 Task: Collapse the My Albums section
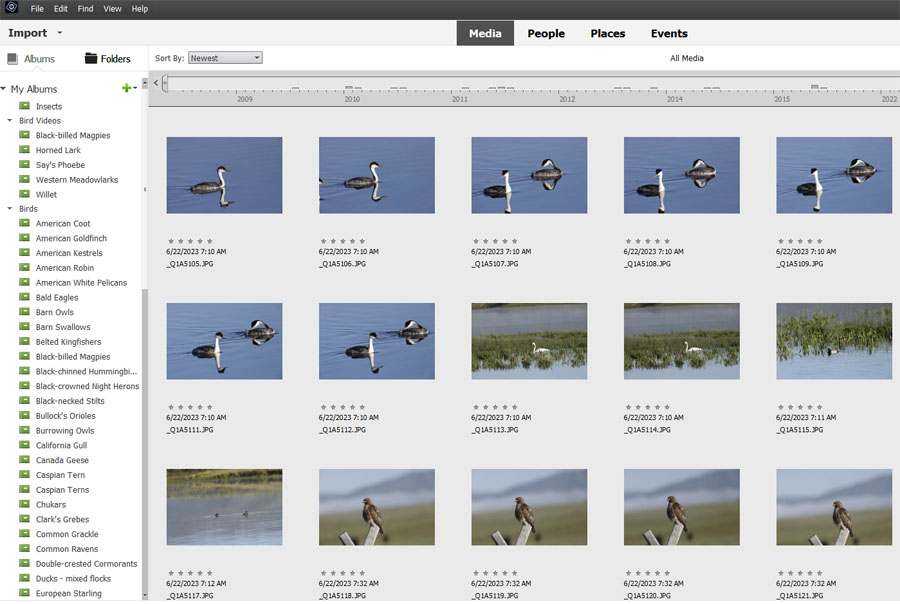click(4, 90)
